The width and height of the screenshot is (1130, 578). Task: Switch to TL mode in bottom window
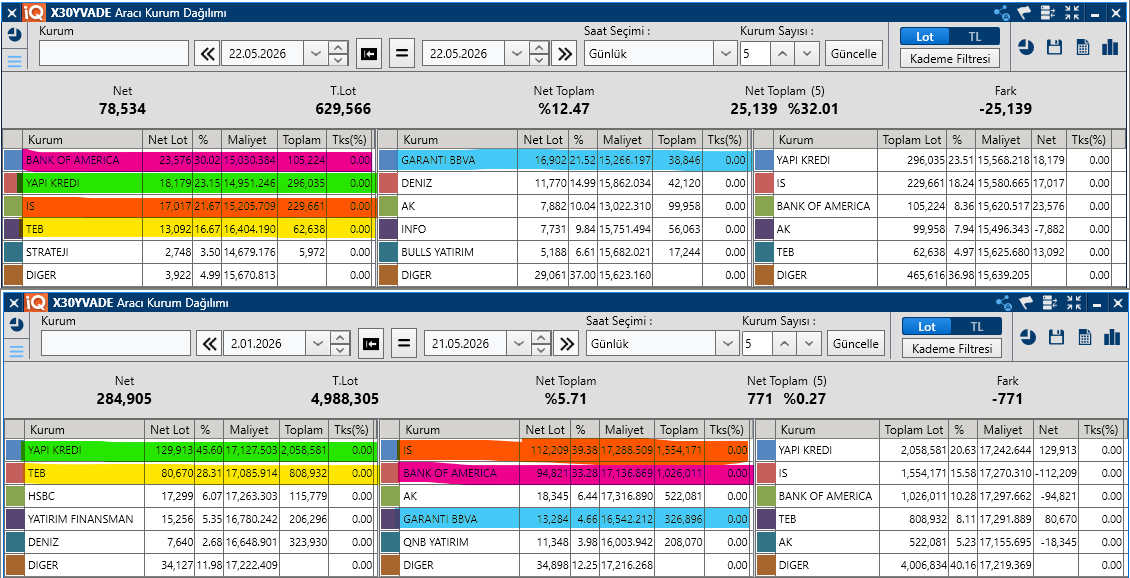click(x=976, y=326)
